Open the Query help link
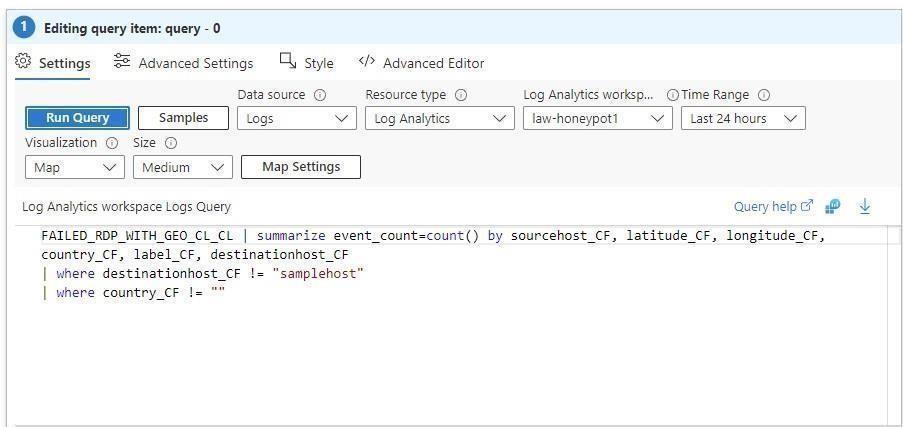 click(773, 207)
